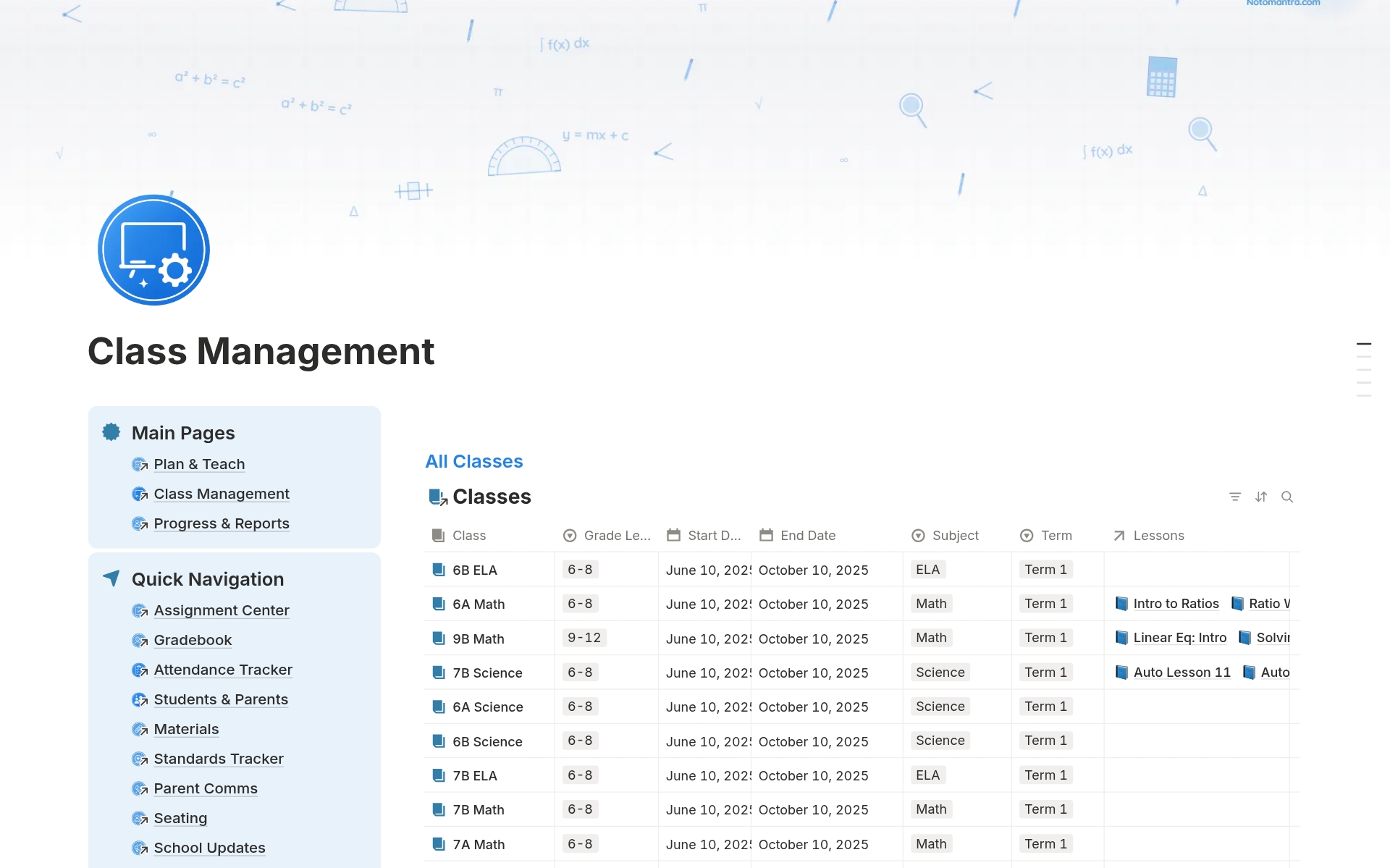The height and width of the screenshot is (868, 1390).
Task: Click the top table-of-contents marker at right edge
Action: (x=1364, y=344)
